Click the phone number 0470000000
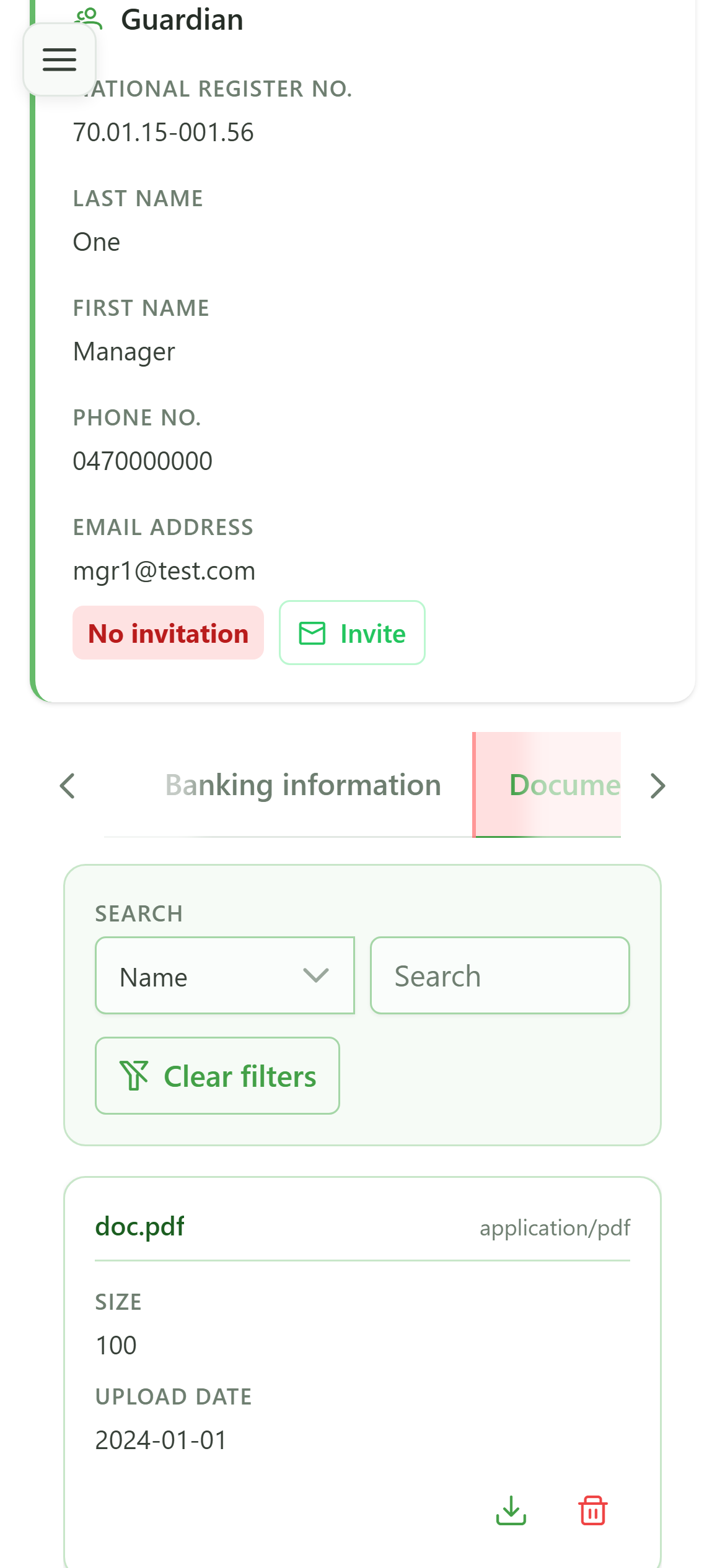725x1568 pixels. (x=143, y=461)
